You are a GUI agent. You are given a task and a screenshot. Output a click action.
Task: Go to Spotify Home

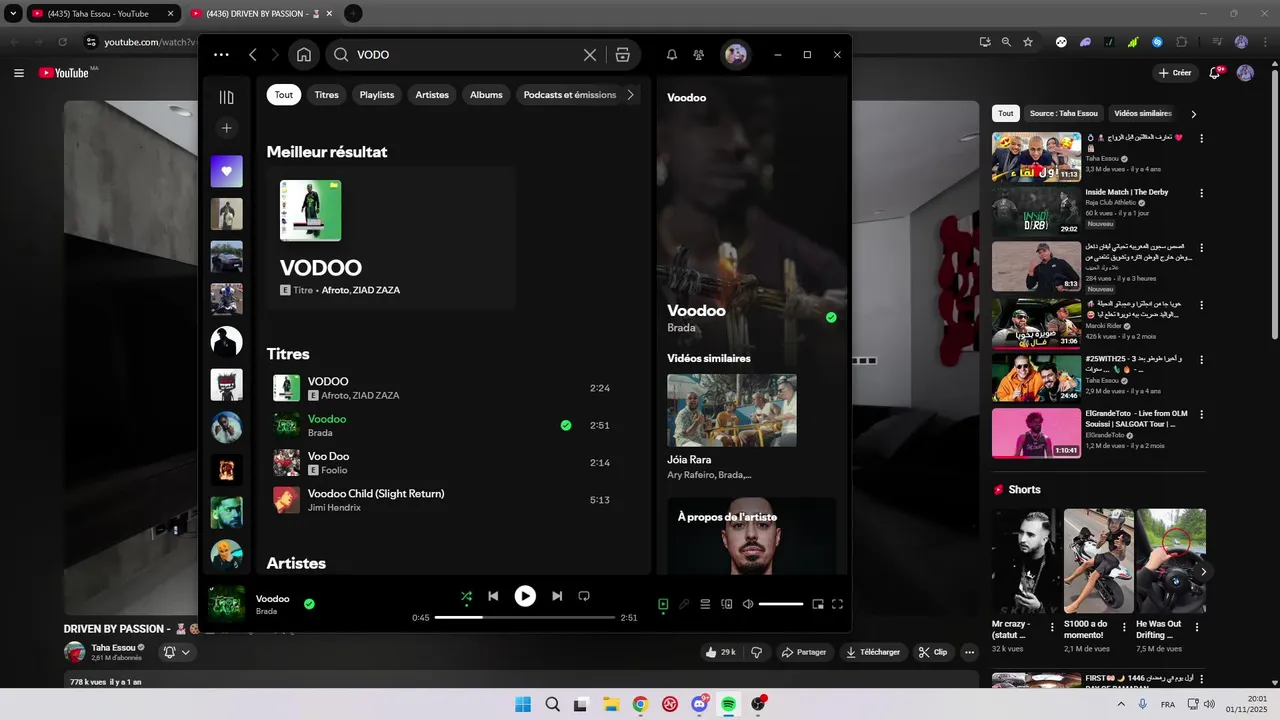click(304, 55)
